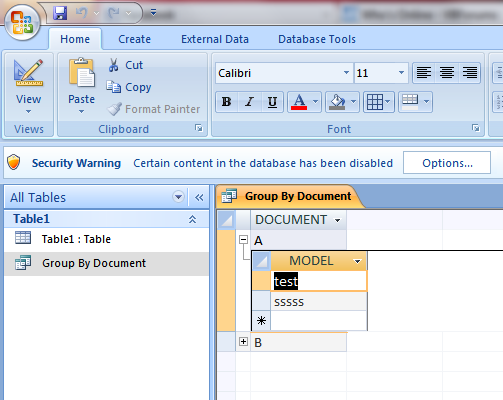Toggle underline formatting
Viewport: 503px width, 400px height.
pyautogui.click(x=272, y=102)
